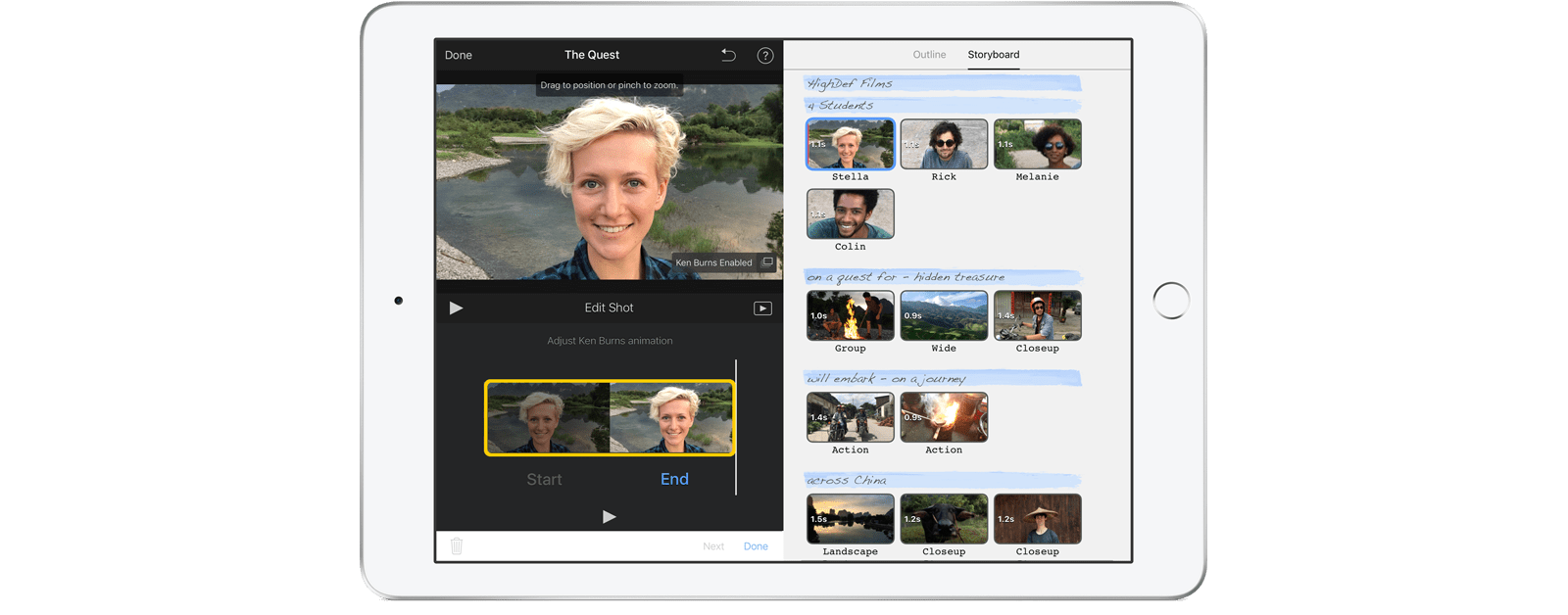Tap The Quest project title
Image resolution: width=1568 pixels, height=615 pixels.
(x=592, y=55)
